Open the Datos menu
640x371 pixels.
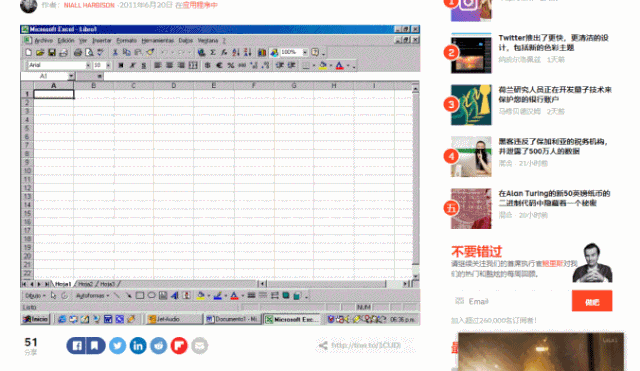click(x=185, y=40)
